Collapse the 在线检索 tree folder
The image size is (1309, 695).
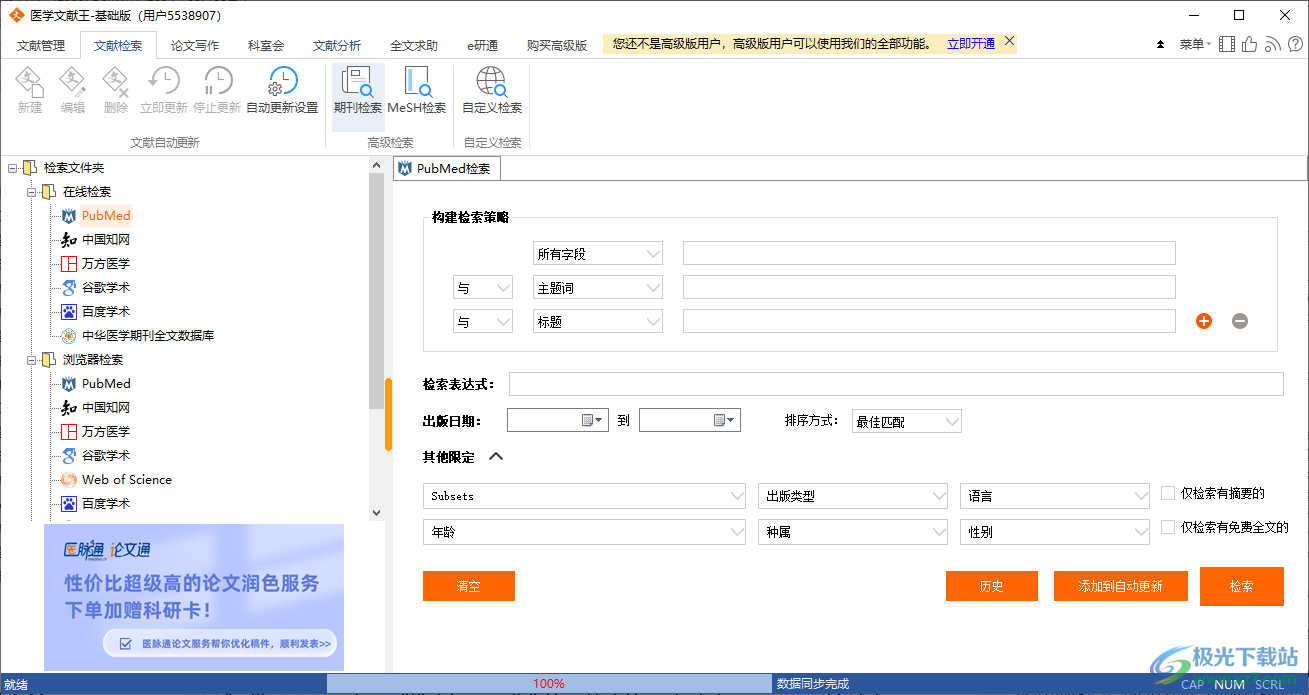[x=32, y=192]
